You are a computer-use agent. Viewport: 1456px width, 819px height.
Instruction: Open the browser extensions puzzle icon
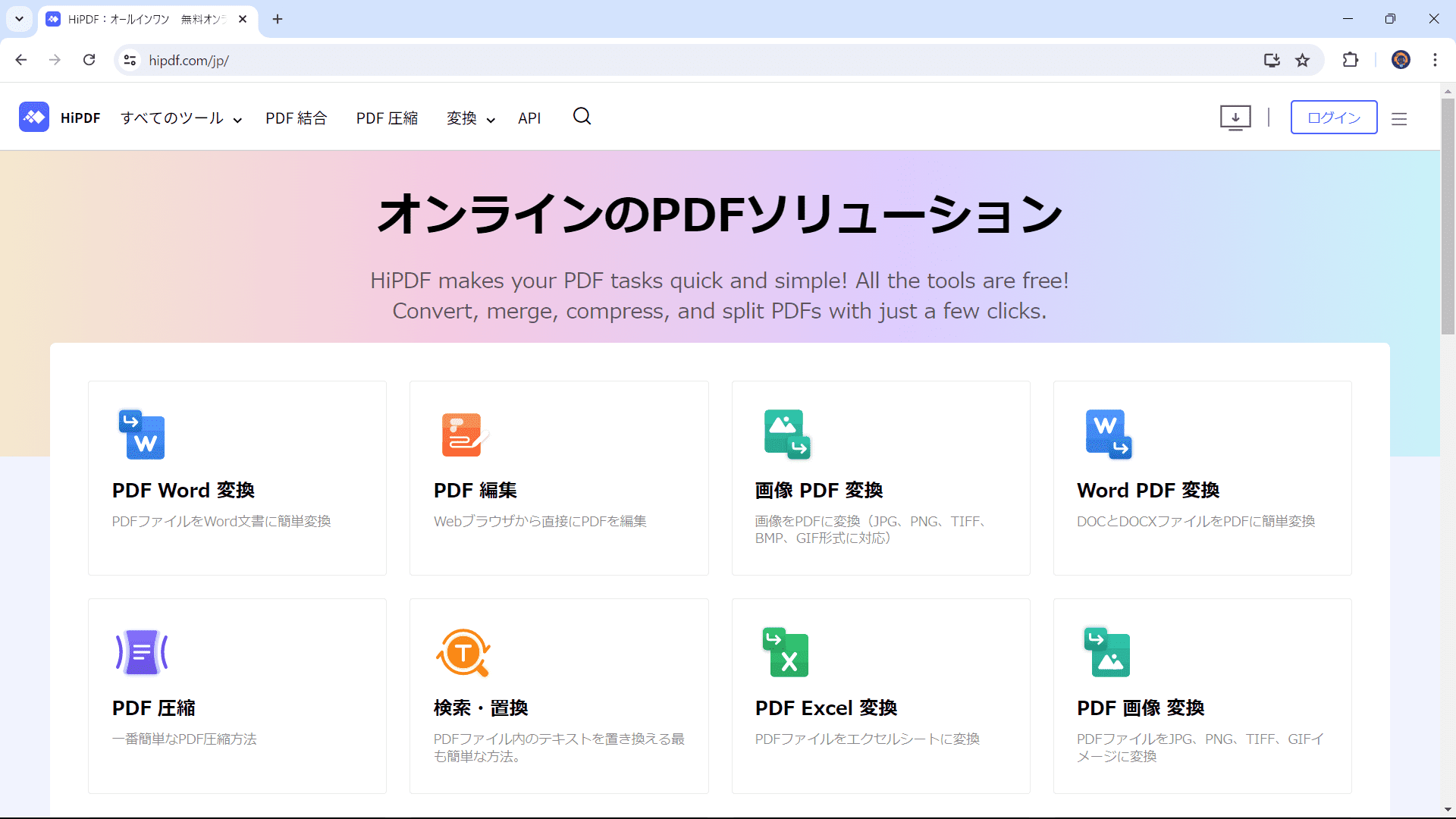tap(1351, 60)
